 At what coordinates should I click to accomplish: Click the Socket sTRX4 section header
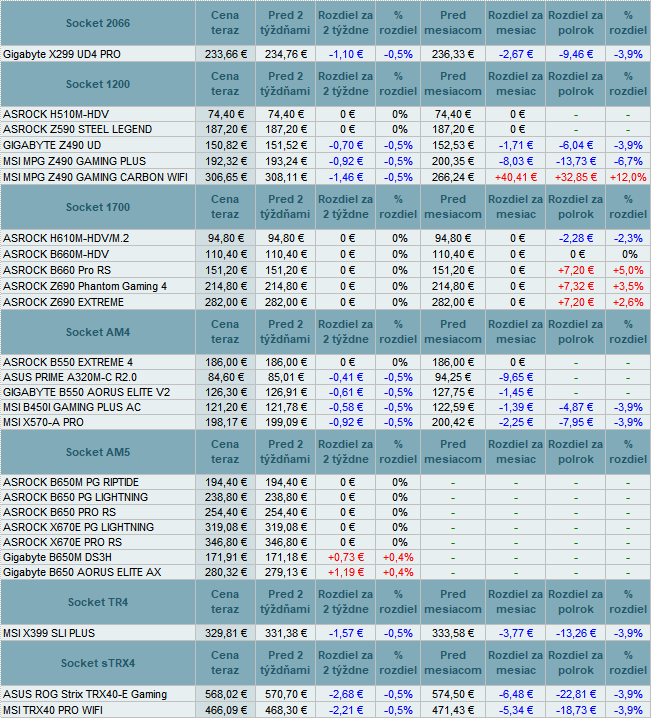click(x=98, y=663)
